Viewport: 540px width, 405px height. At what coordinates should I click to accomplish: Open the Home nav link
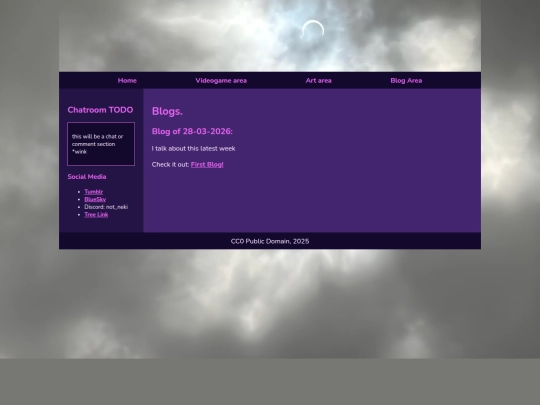[127, 81]
